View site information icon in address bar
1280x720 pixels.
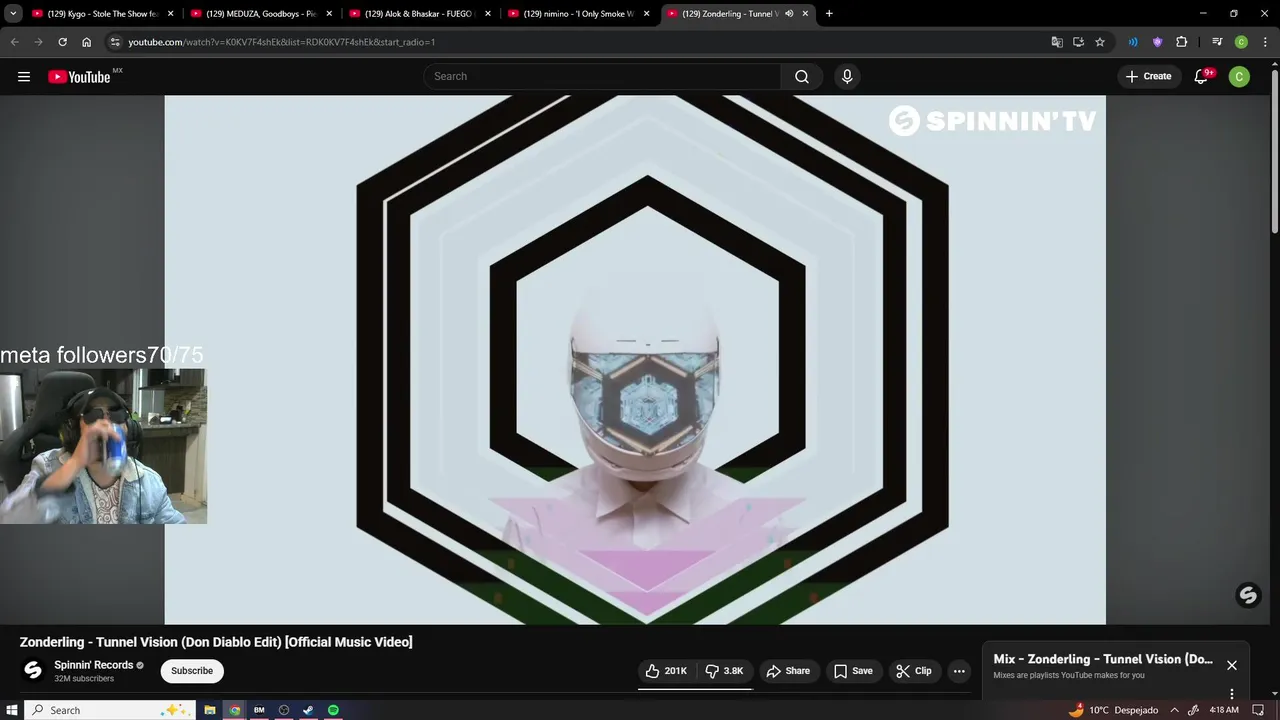[x=115, y=42]
